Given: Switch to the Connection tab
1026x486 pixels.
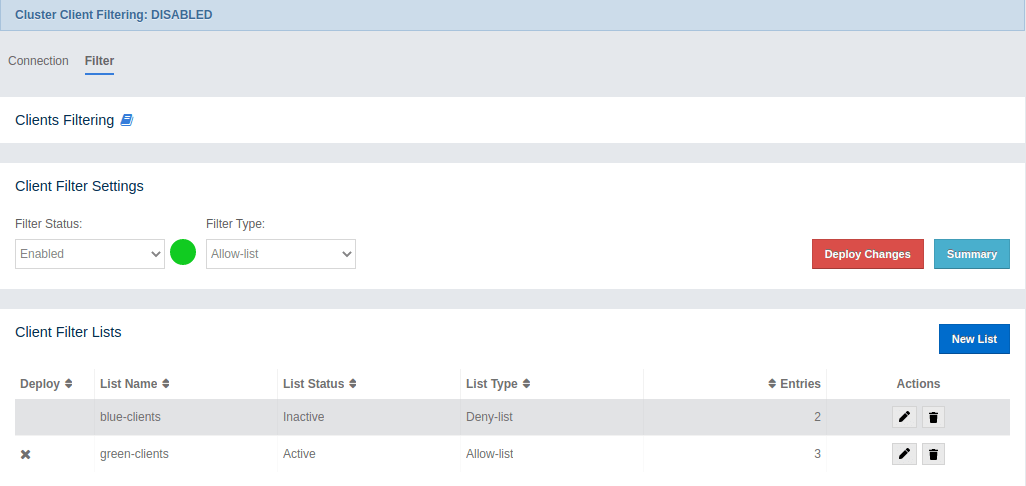Looking at the screenshot, I should pos(38,61).
